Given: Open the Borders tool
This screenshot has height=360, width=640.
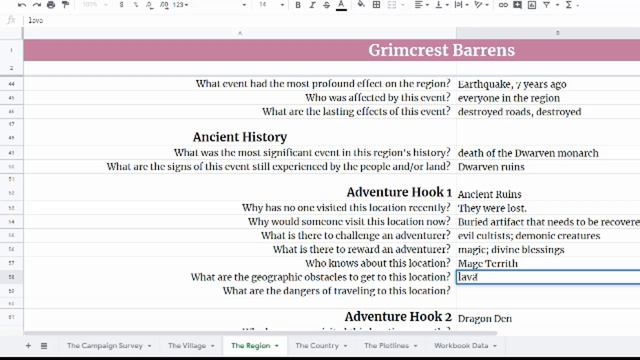Looking at the screenshot, I should click(376, 5).
